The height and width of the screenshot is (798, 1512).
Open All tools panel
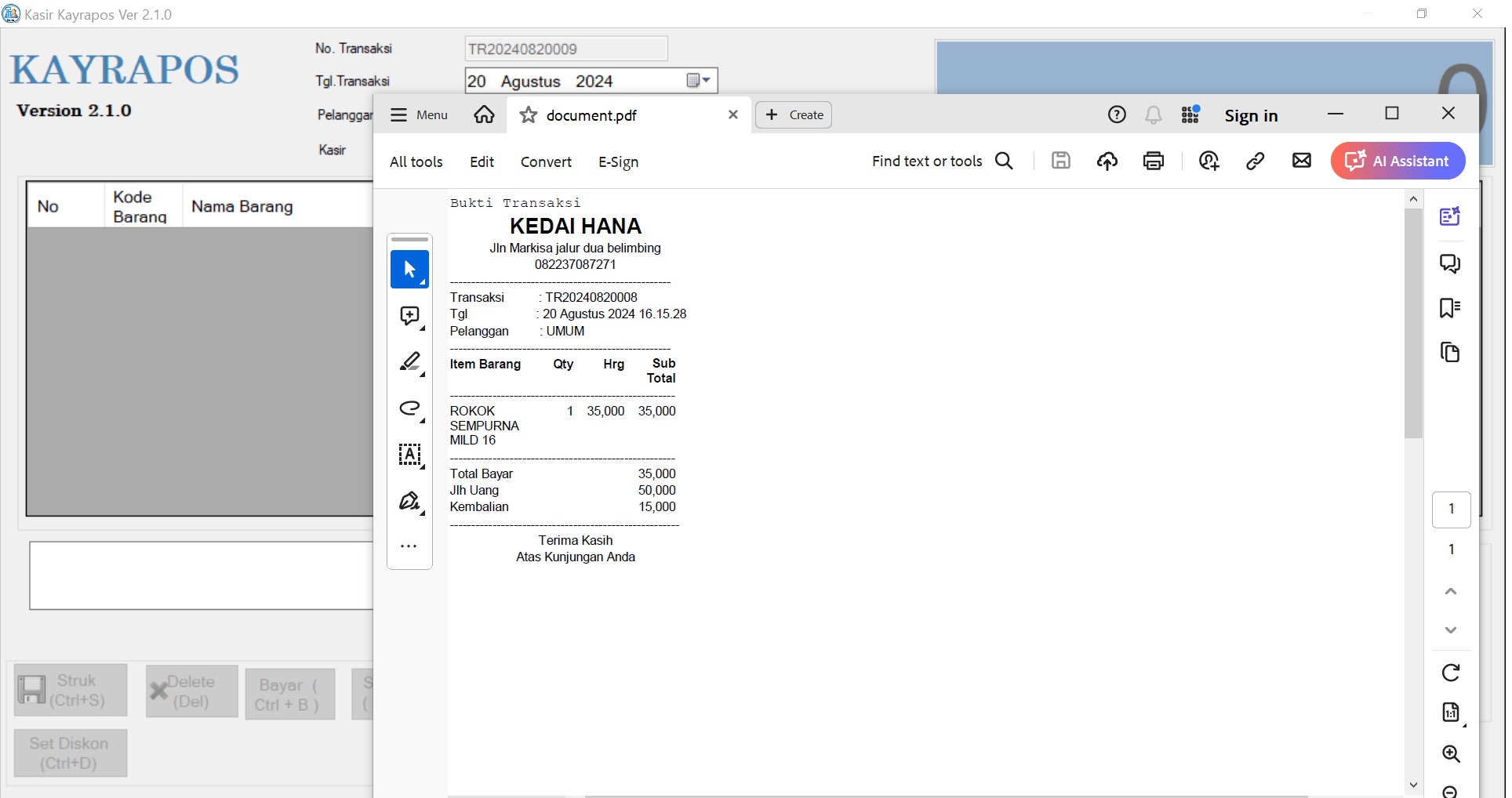pyautogui.click(x=416, y=161)
